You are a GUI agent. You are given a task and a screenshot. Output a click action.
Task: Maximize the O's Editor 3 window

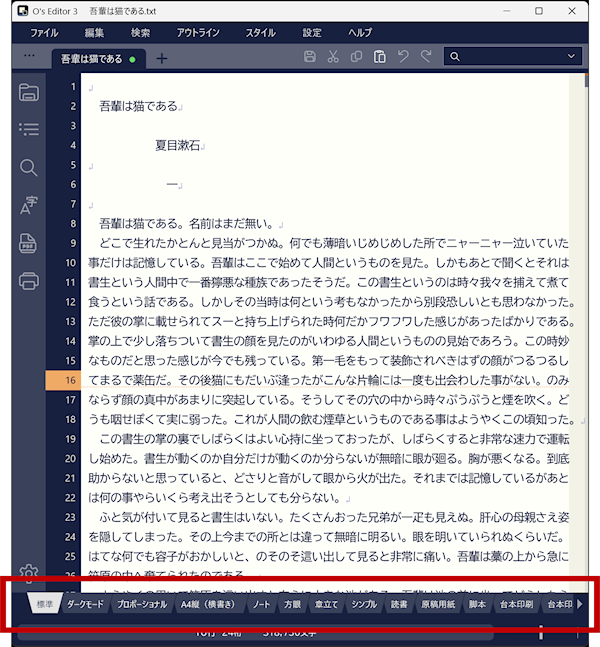539,11
